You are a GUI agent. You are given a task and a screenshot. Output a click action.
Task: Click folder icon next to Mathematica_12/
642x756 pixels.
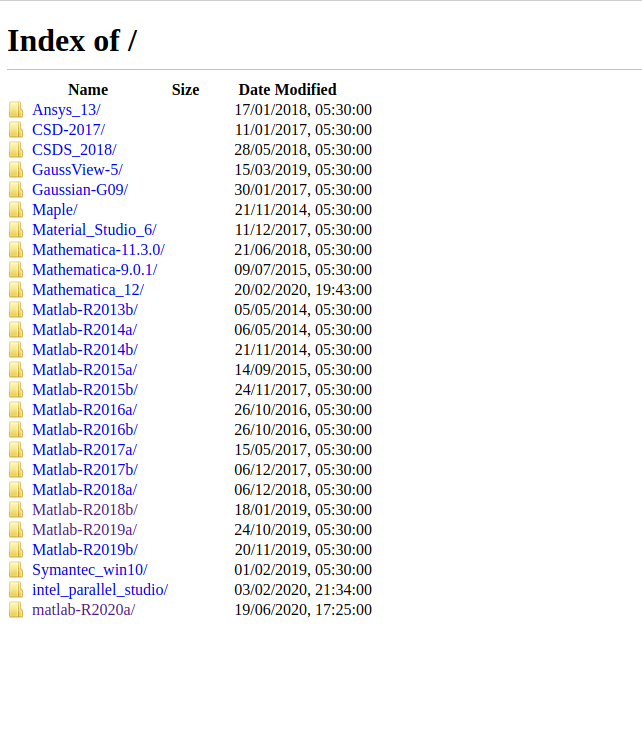pos(16,290)
